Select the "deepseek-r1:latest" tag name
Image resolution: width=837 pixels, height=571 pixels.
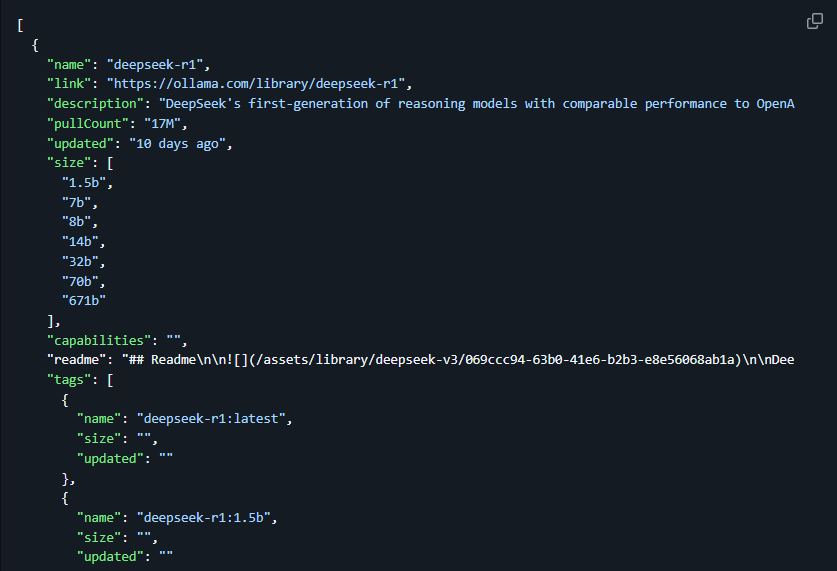(x=211, y=418)
